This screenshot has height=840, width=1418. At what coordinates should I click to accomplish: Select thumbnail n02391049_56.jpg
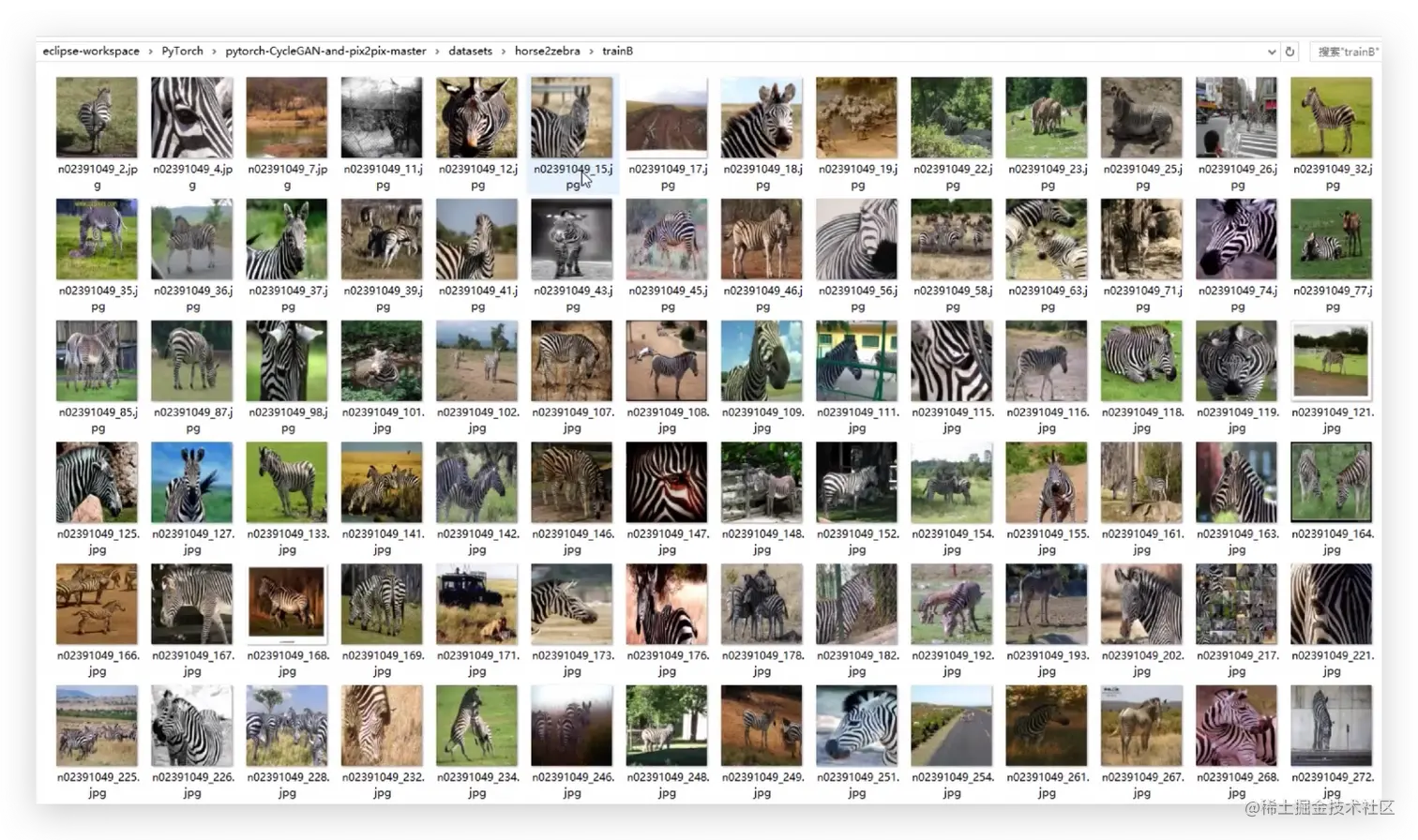click(x=857, y=239)
